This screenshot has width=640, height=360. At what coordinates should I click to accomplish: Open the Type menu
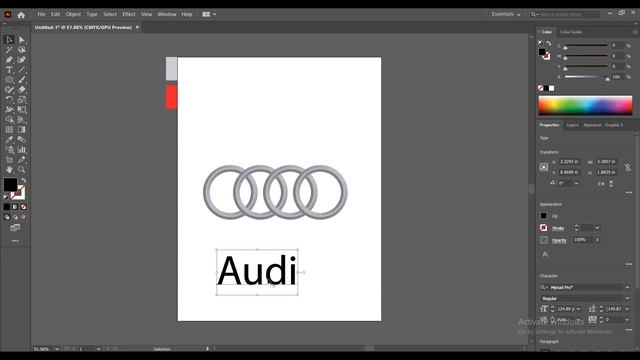92,14
